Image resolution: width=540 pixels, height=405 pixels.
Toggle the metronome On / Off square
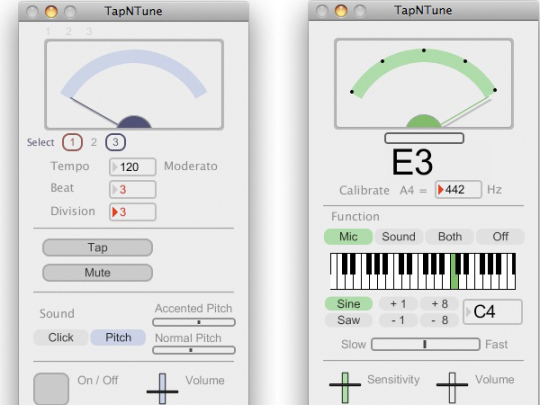click(x=51, y=388)
